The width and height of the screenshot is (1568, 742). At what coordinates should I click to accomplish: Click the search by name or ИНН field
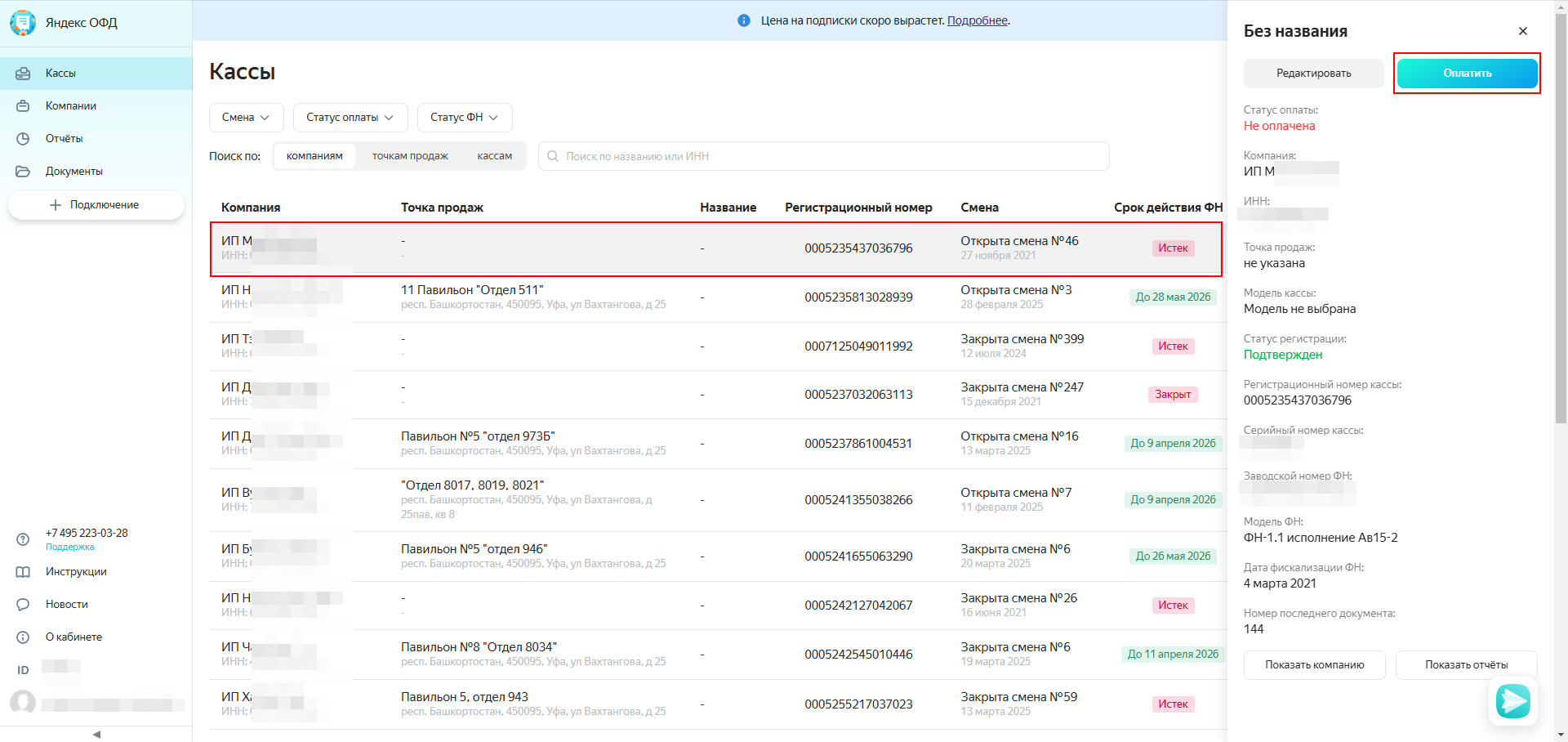point(825,156)
